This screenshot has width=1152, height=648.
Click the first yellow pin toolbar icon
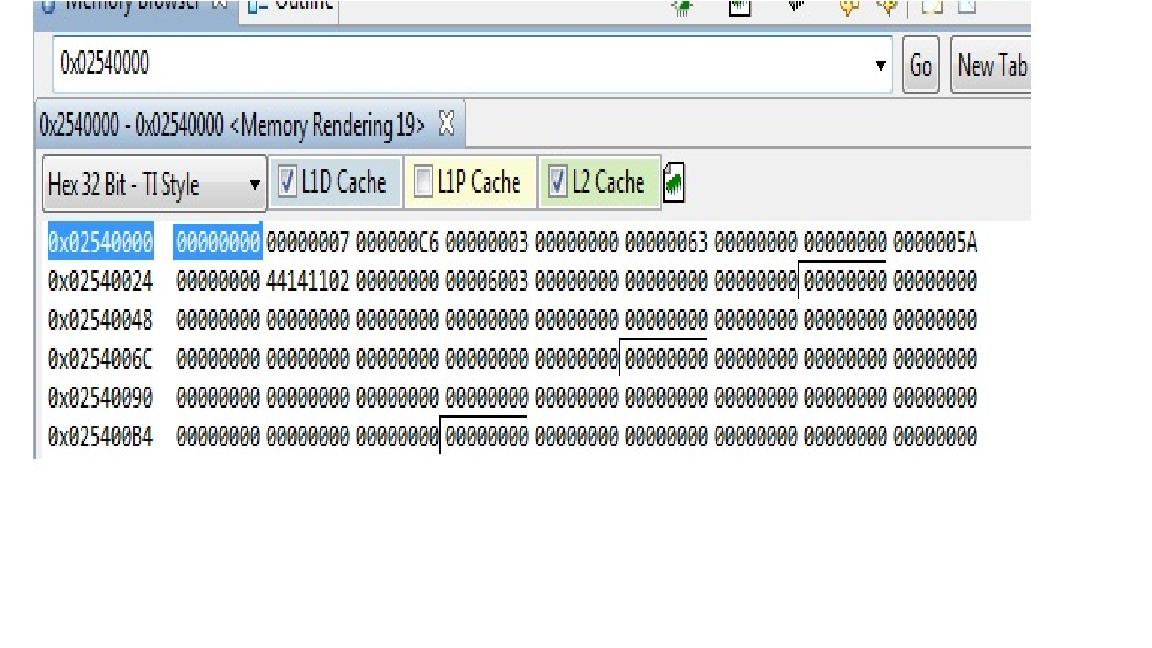coord(849,8)
